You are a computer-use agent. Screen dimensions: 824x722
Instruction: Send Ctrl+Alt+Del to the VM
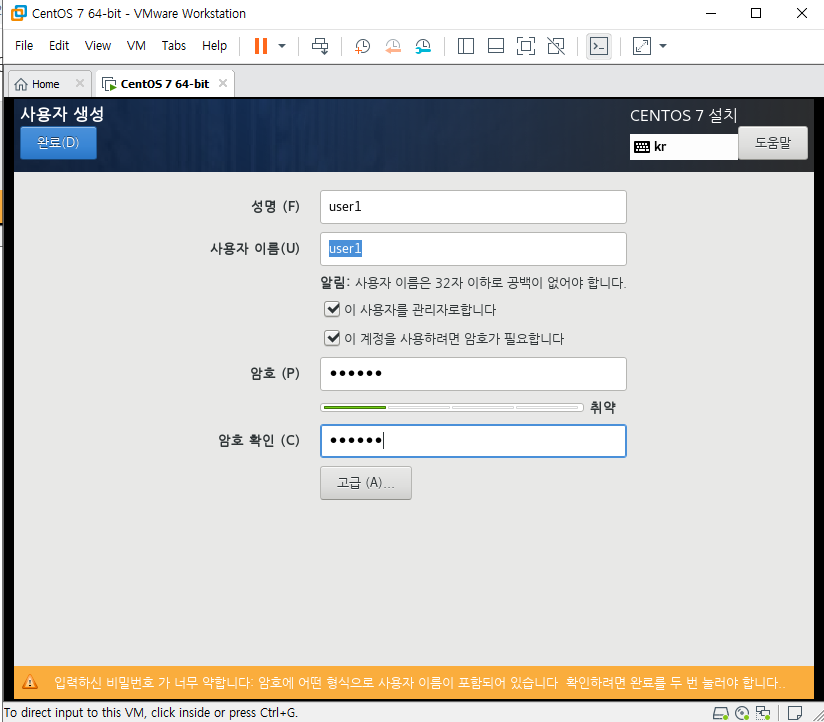(320, 46)
